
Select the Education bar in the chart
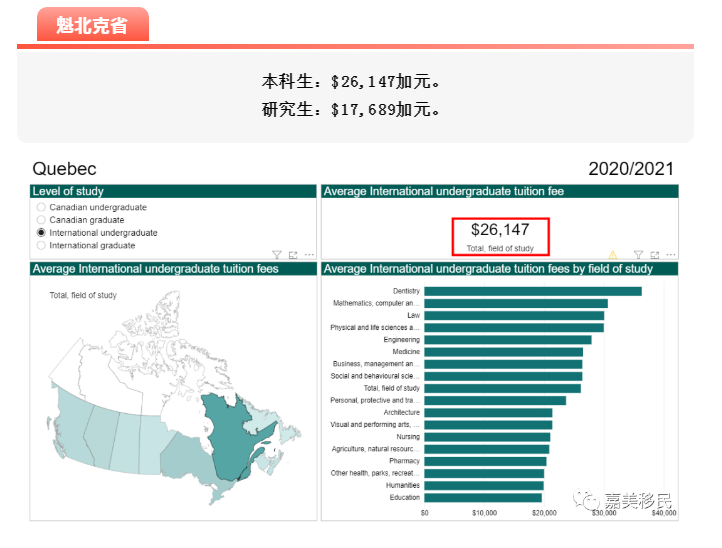click(482, 497)
